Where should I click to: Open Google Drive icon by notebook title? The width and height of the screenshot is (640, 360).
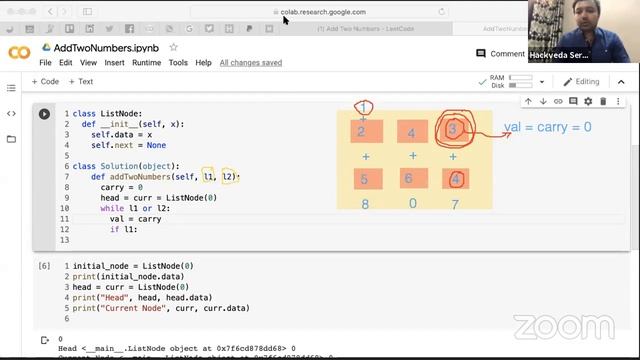46,47
